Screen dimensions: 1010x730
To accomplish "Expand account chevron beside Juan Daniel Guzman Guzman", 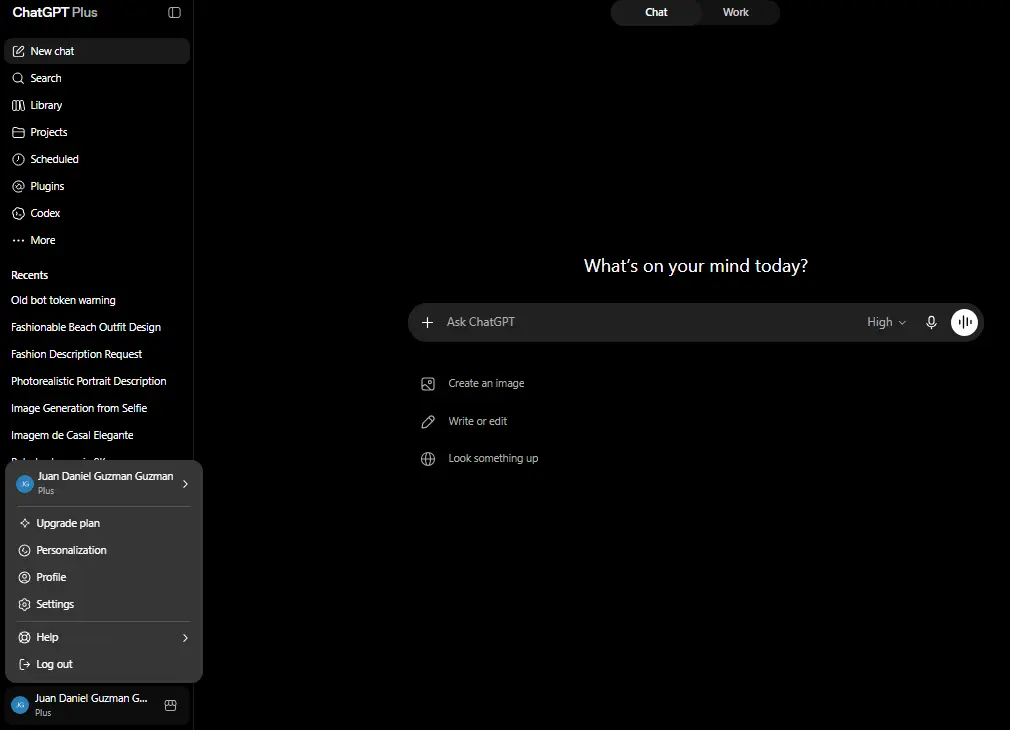I will click(x=185, y=484).
